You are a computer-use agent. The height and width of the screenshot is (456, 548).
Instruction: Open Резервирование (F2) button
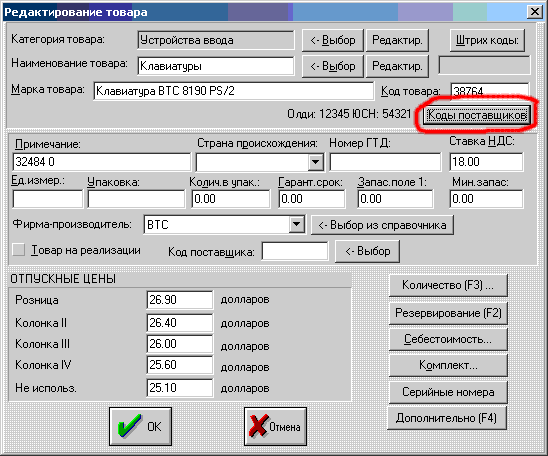[448, 313]
